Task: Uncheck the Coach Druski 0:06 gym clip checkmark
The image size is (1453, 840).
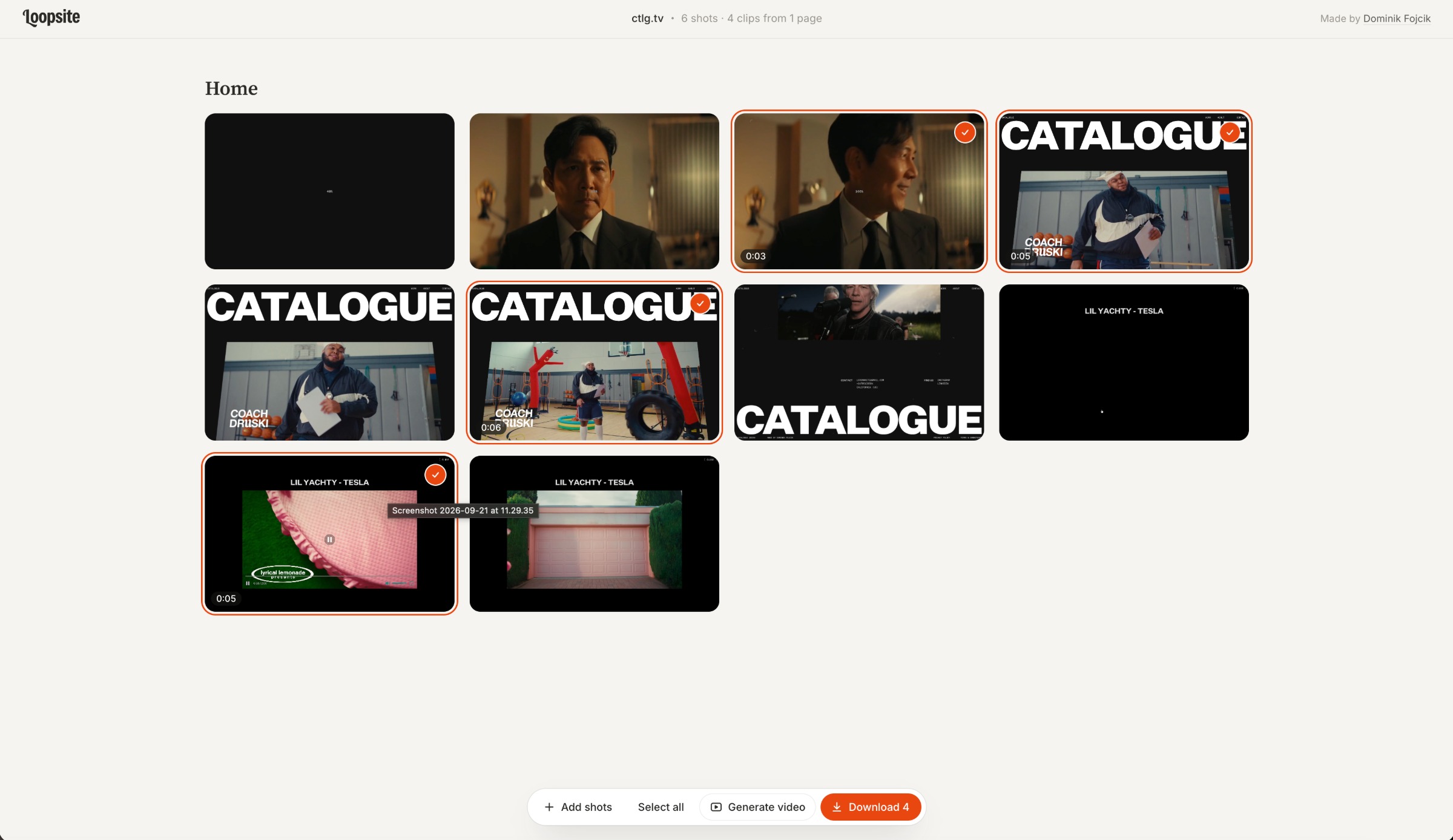Action: [x=700, y=304]
